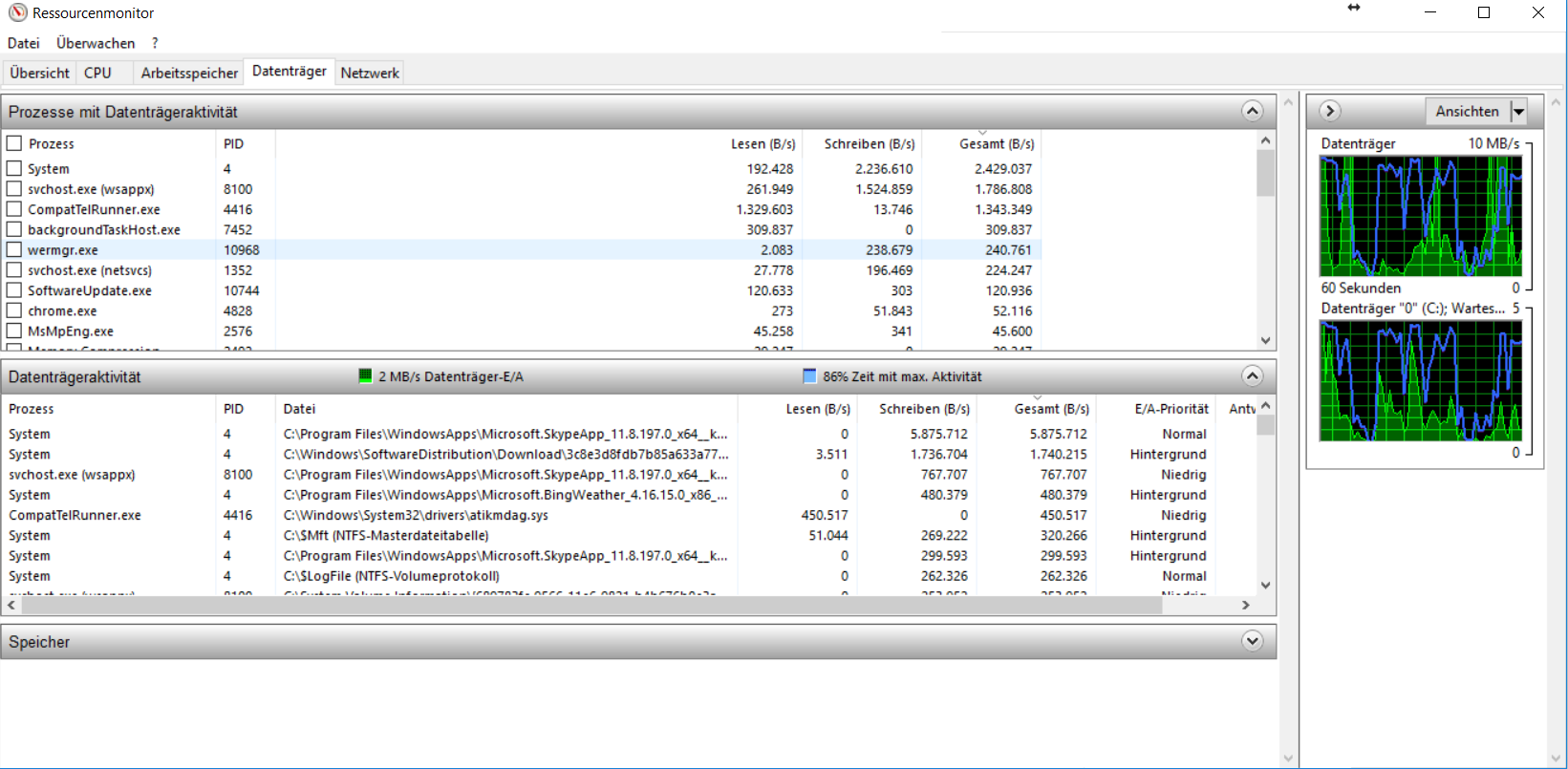Click scroll-up arrow of main pane scrollbar
The height and width of the screenshot is (769, 1568).
pos(1288,101)
